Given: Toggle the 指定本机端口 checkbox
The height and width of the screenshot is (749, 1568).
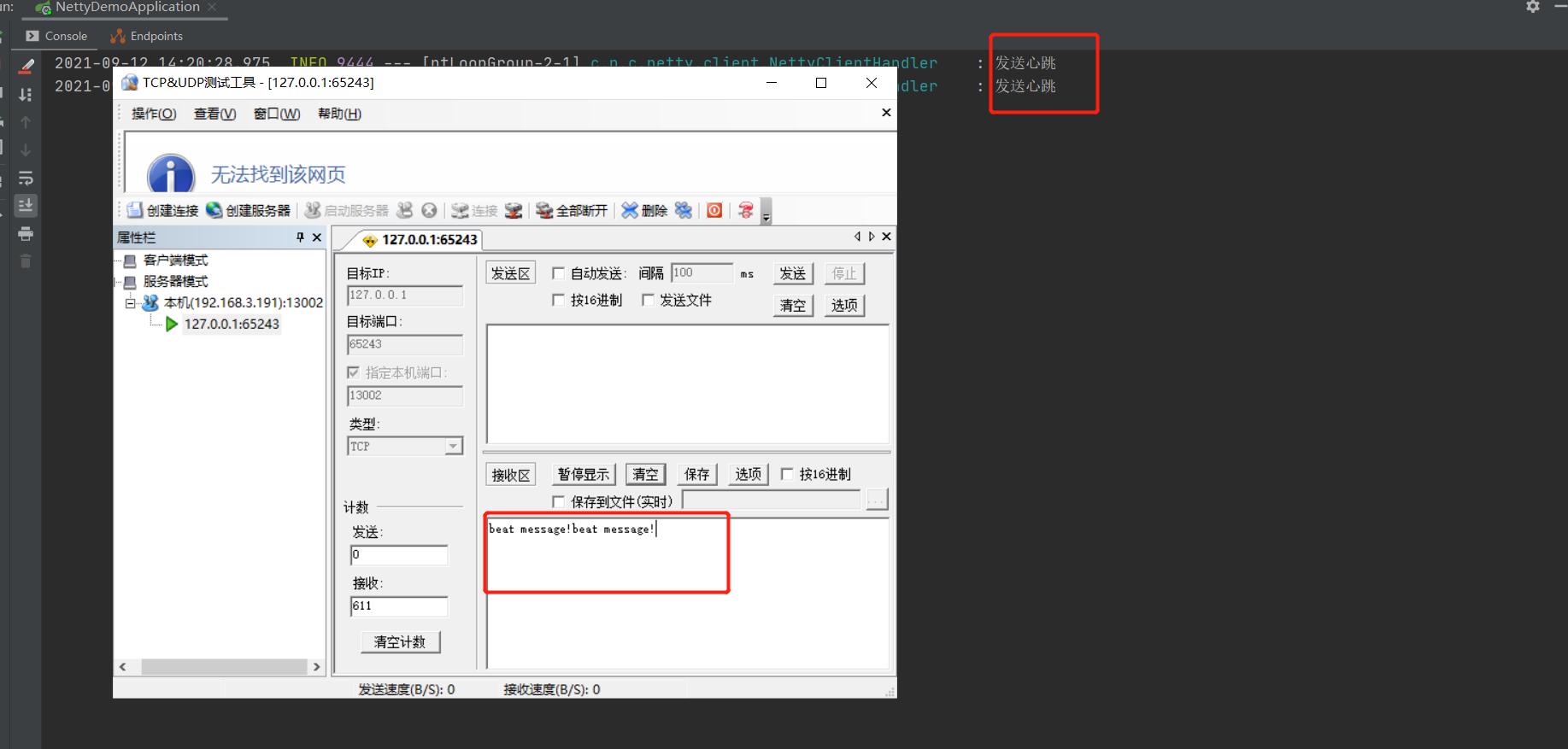Looking at the screenshot, I should click(x=353, y=373).
